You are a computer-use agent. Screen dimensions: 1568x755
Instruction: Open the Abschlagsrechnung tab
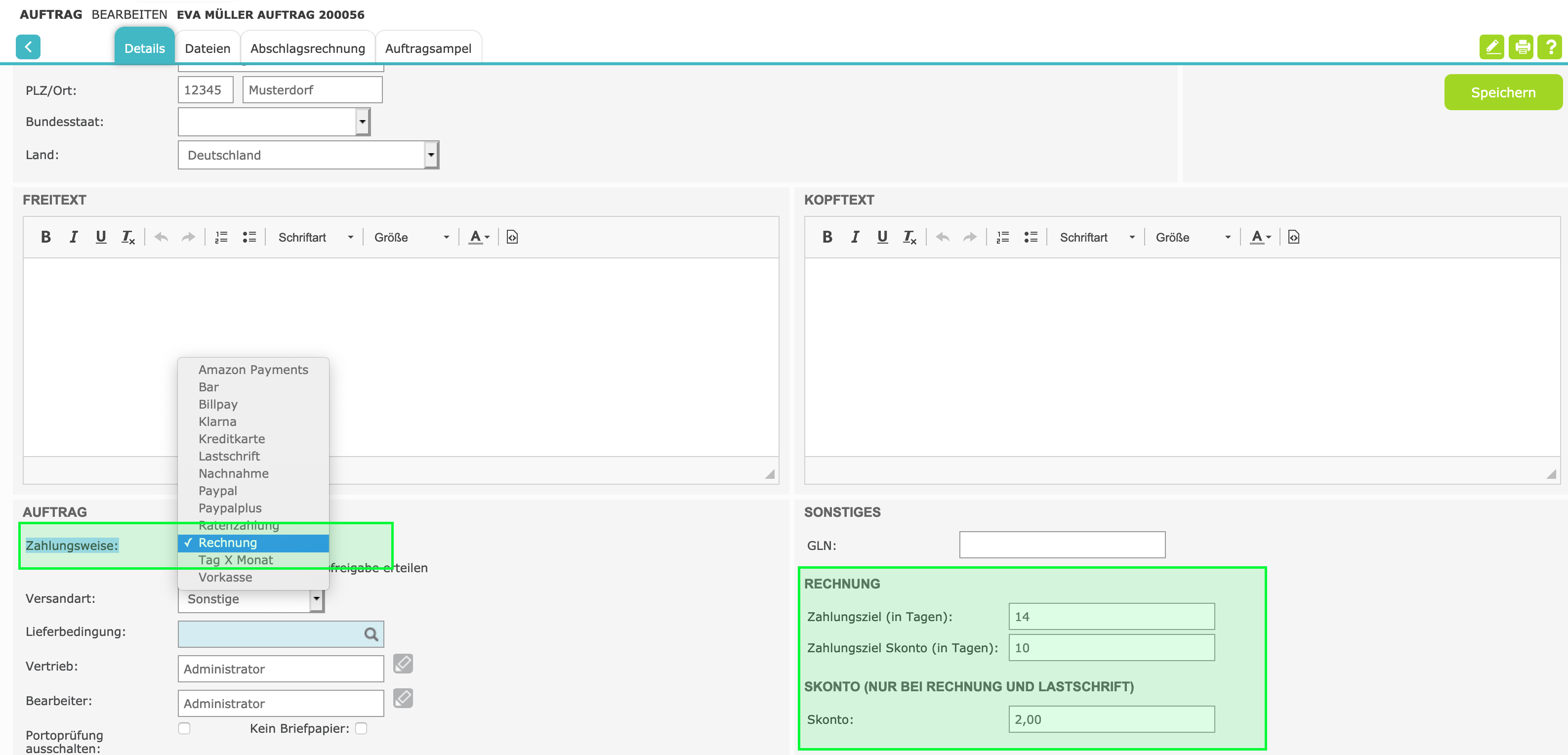pos(307,48)
